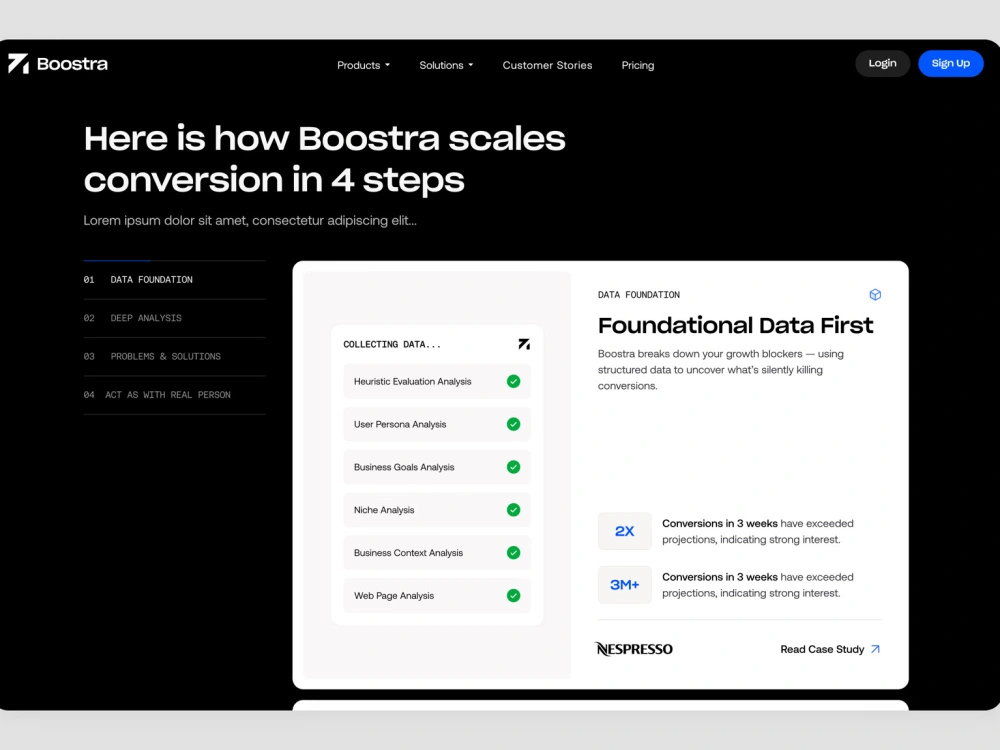Select step 01 Data Foundation tab
The width and height of the screenshot is (1000, 750).
coord(174,280)
